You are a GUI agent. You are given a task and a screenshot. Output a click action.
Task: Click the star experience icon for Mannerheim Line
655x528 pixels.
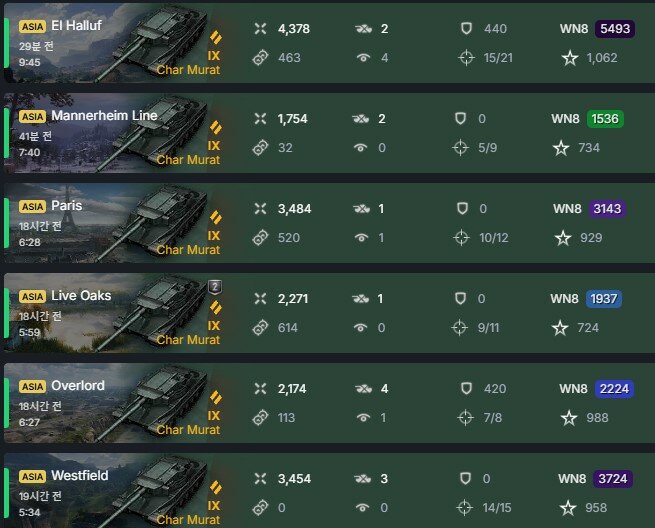561,148
